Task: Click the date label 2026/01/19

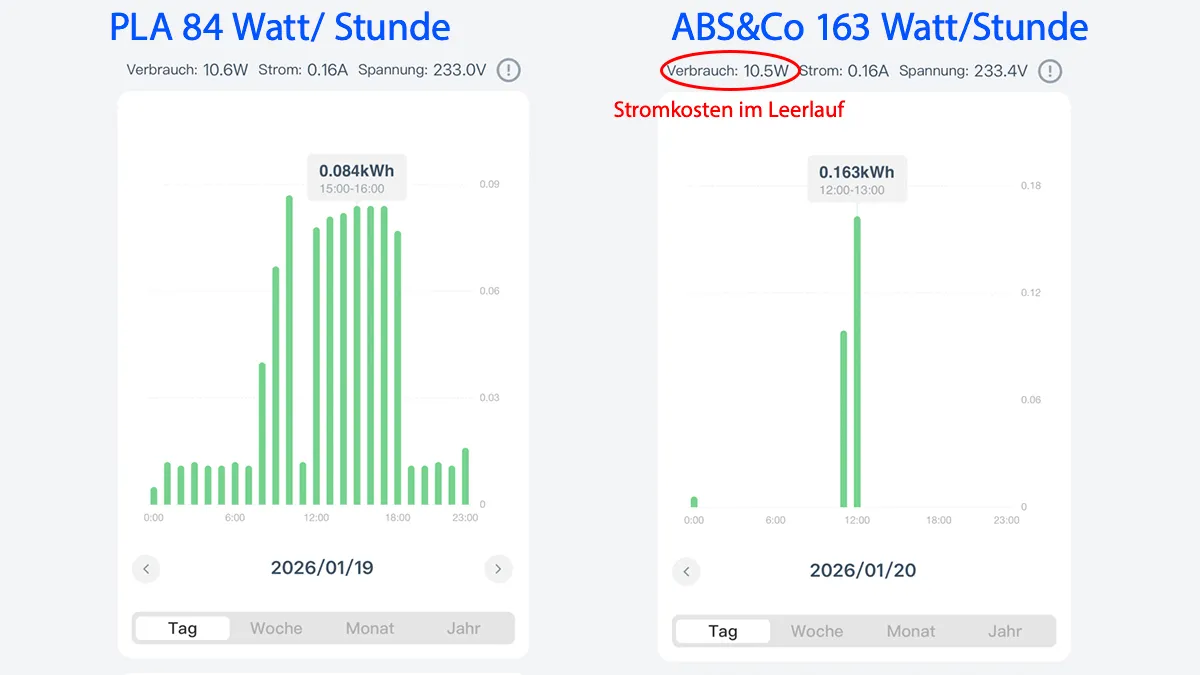Action: [x=322, y=568]
